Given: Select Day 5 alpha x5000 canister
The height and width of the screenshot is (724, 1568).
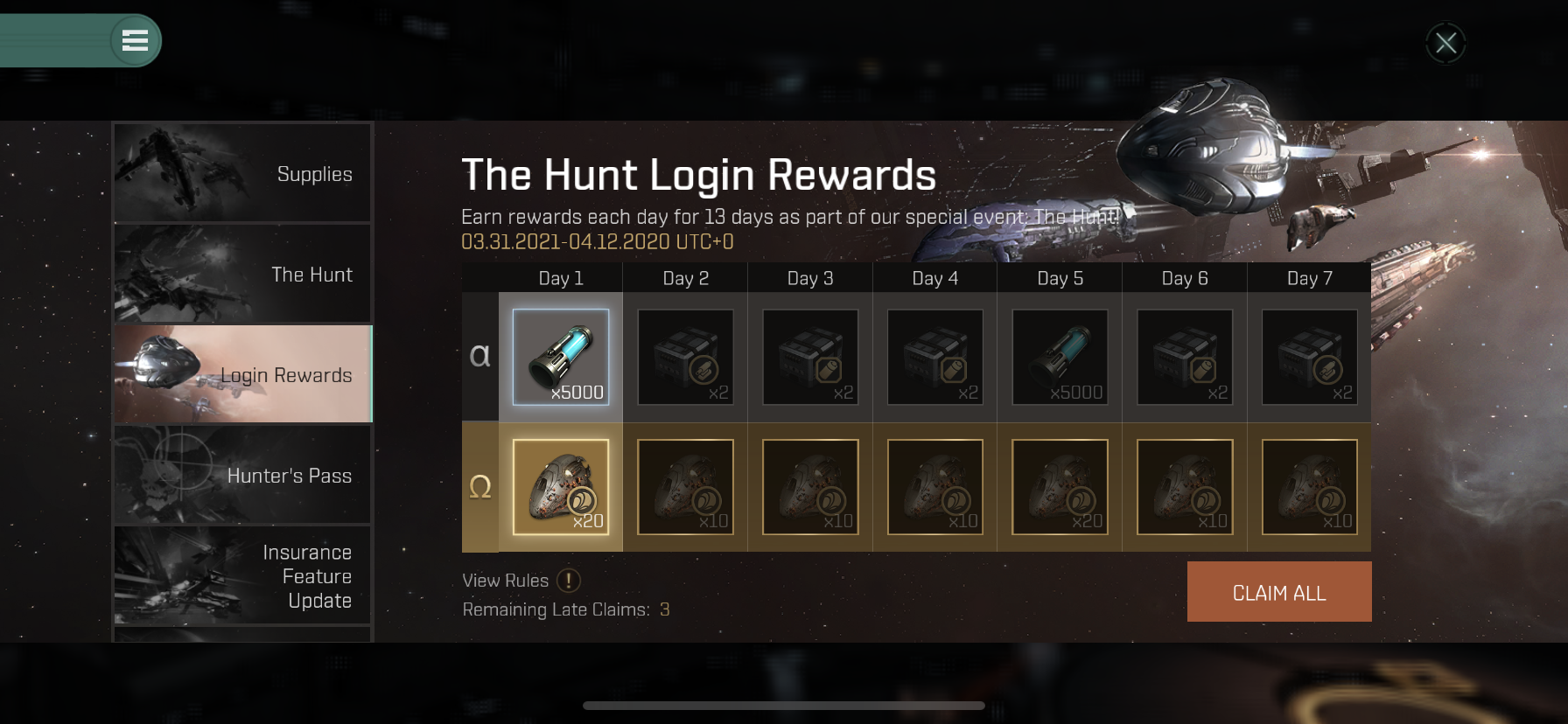Looking at the screenshot, I should [1060, 357].
